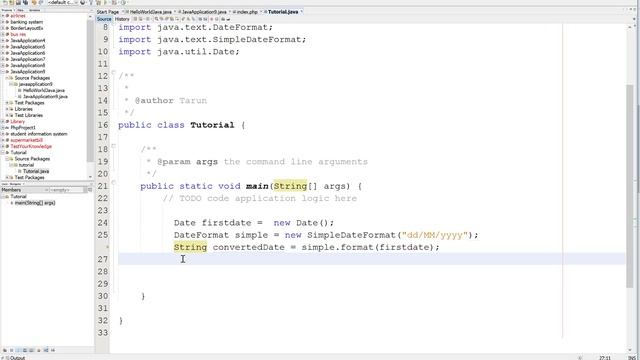Expand the banking system project node

[3, 22]
